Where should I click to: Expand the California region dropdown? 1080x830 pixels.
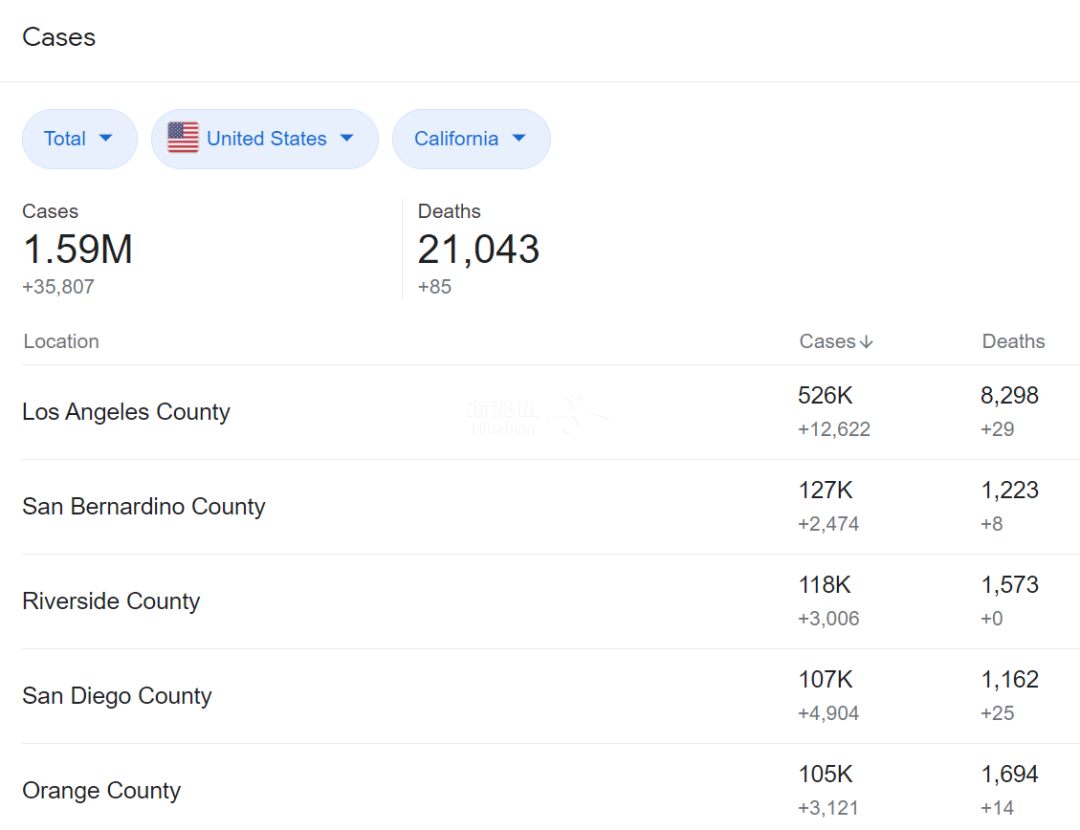coord(470,139)
